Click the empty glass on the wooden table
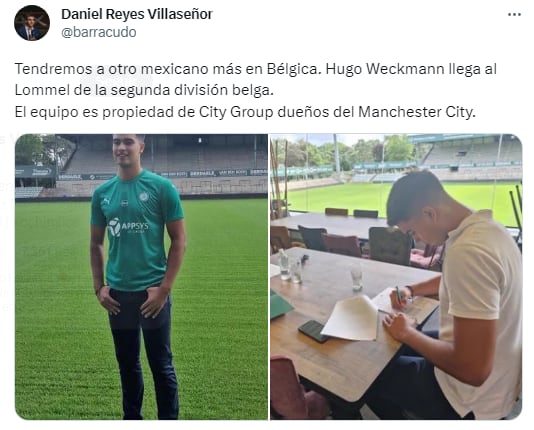This screenshot has width=534, height=430. point(357,277)
